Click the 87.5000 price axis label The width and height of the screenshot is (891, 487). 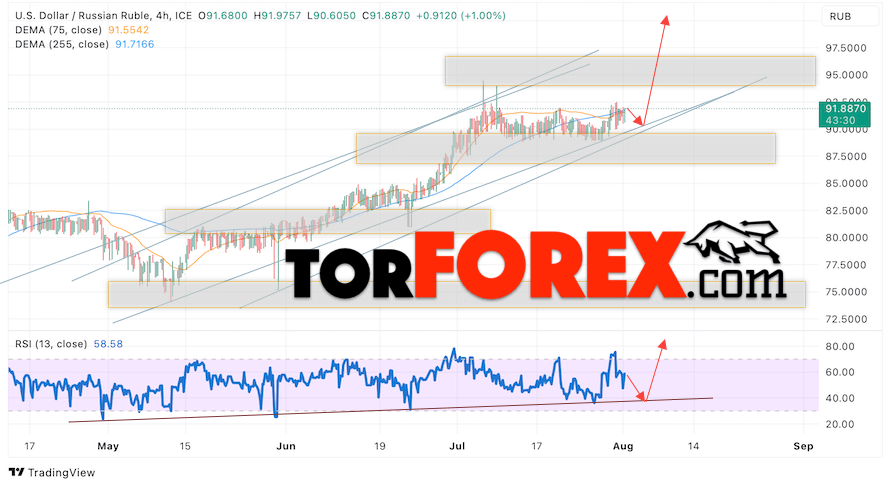(x=846, y=156)
